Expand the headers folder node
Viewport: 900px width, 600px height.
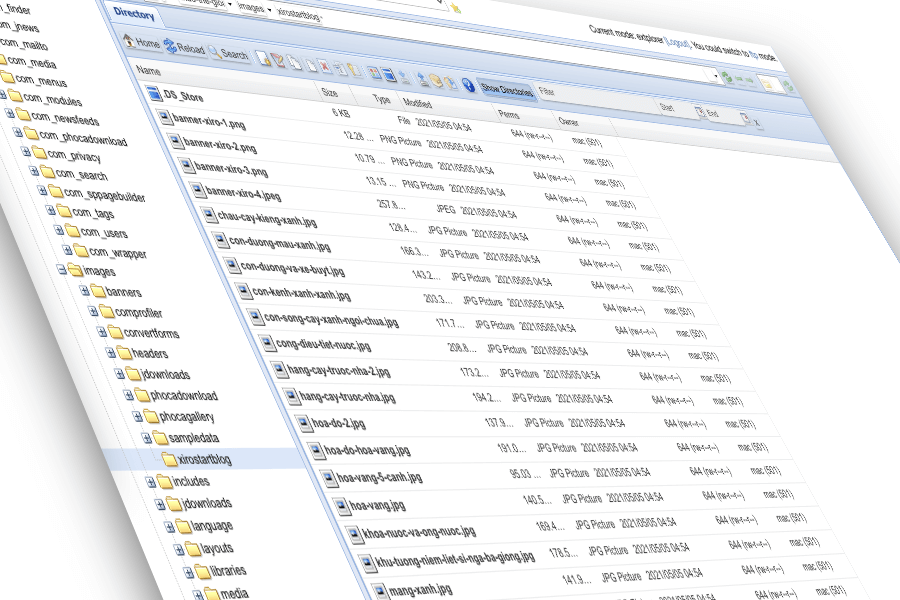[111, 353]
